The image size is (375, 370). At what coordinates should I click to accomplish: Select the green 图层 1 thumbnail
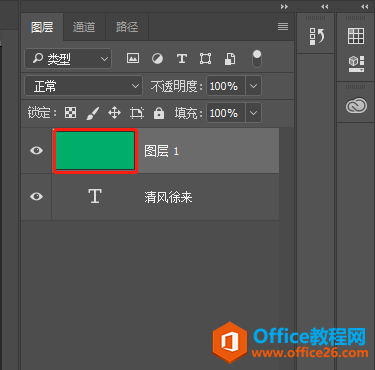[x=95, y=151]
